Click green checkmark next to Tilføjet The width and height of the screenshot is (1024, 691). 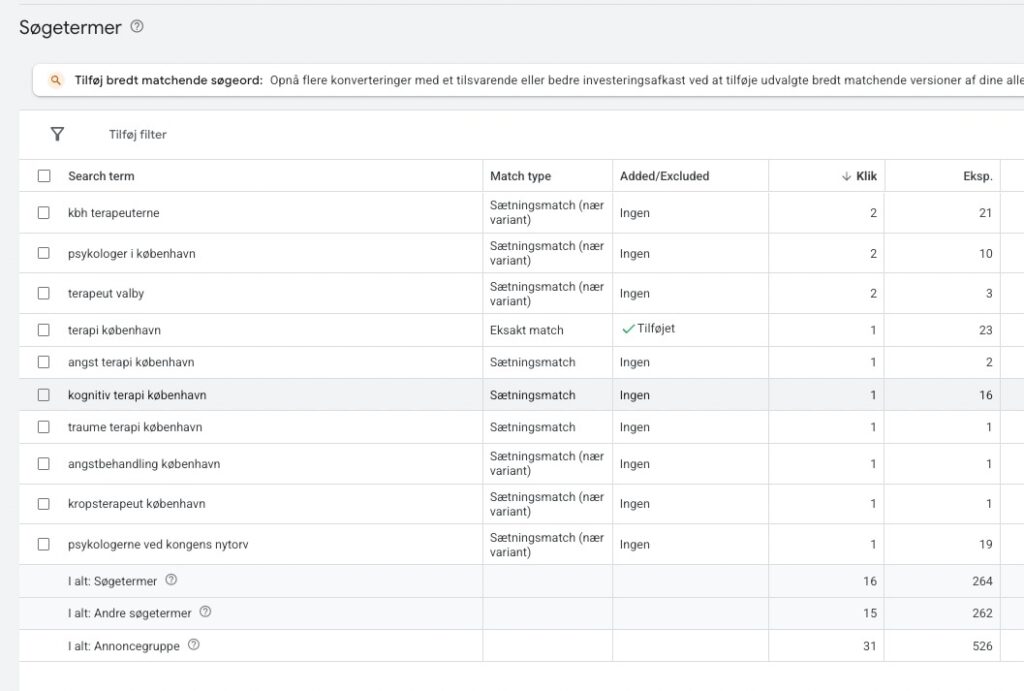628,329
